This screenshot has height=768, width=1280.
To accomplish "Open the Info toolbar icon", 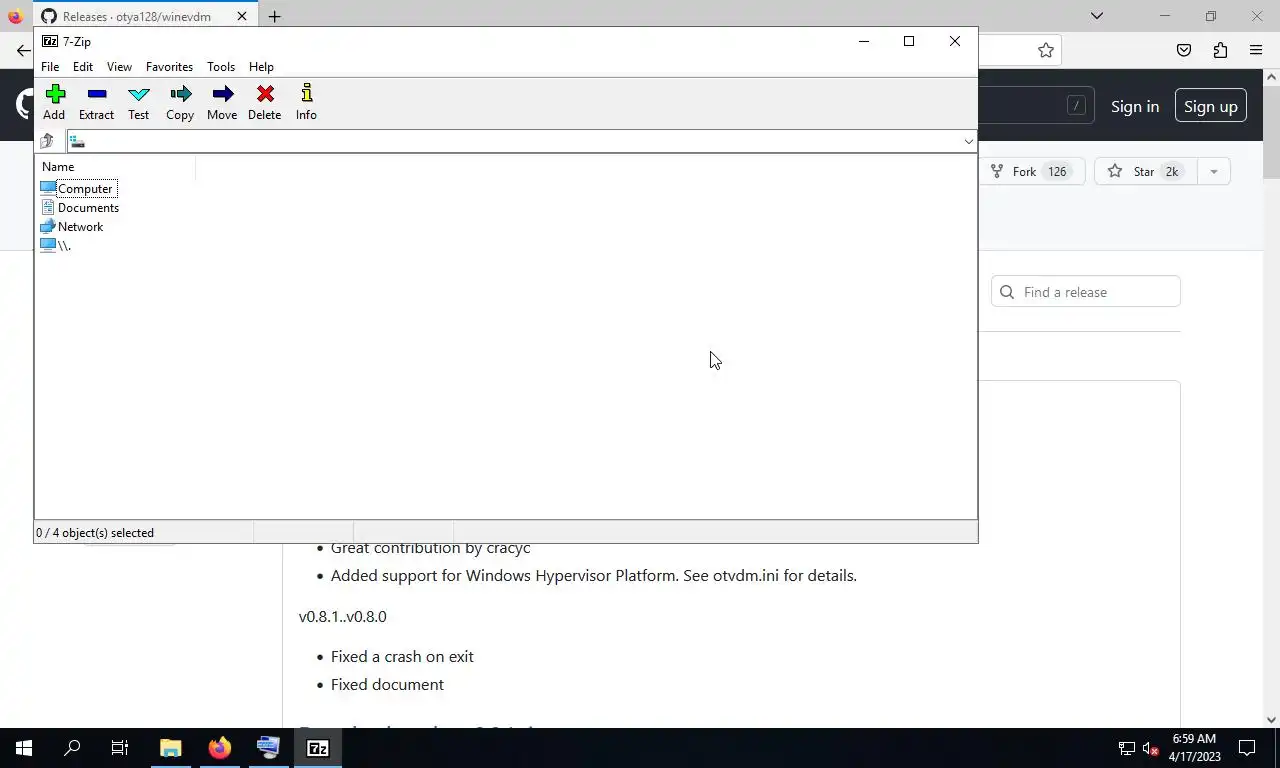I will [306, 102].
